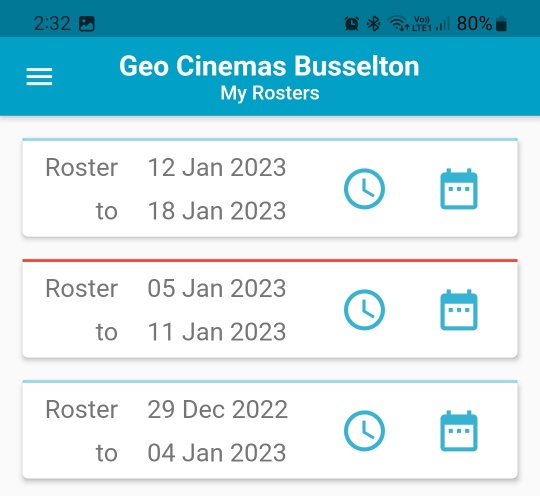Open clock icon for 05 Jan 2023 roster

(364, 310)
